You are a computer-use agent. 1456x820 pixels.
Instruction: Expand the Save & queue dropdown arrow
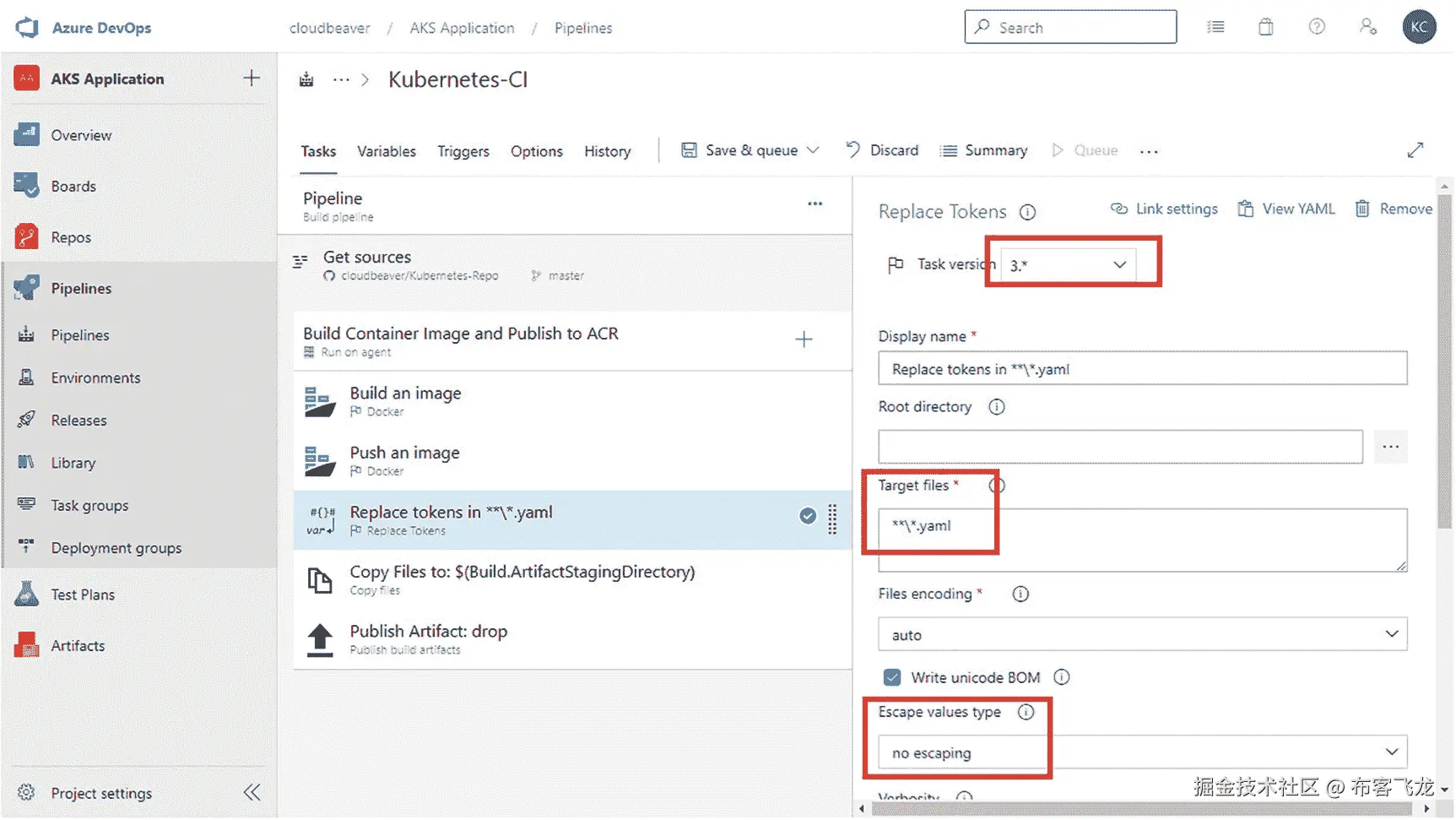813,150
